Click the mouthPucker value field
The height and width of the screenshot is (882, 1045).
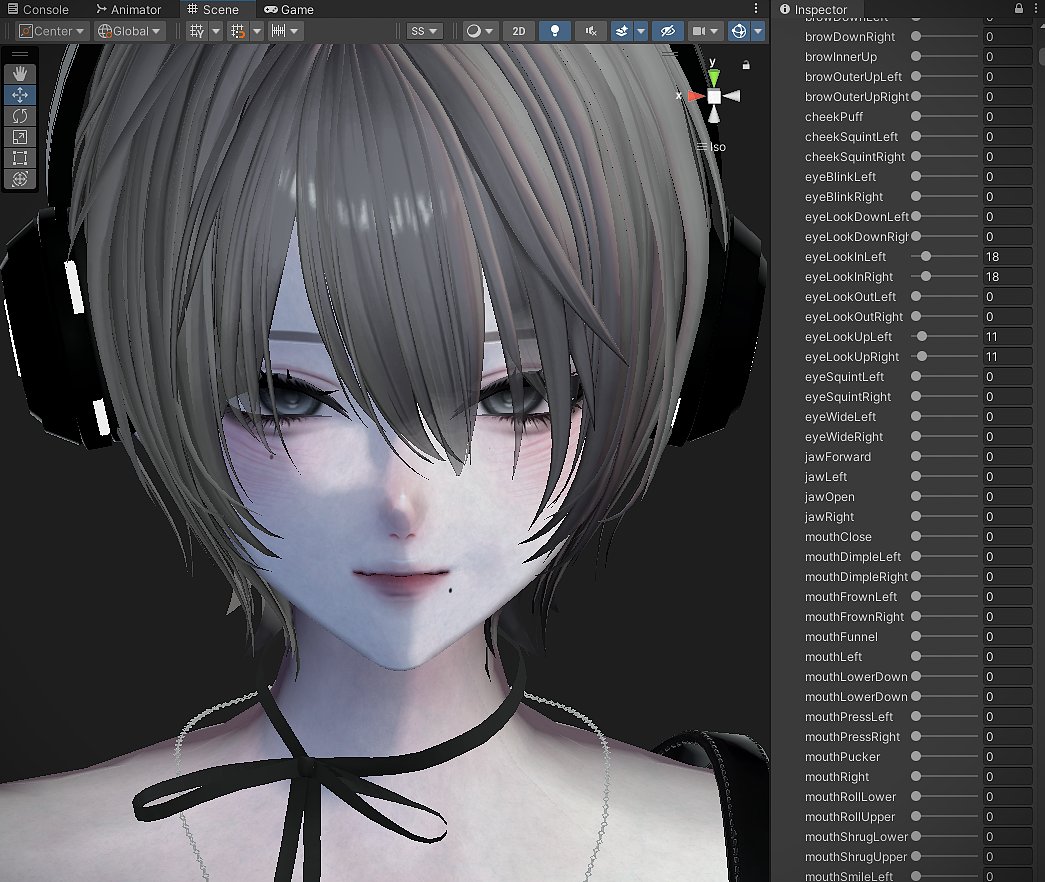[1008, 757]
